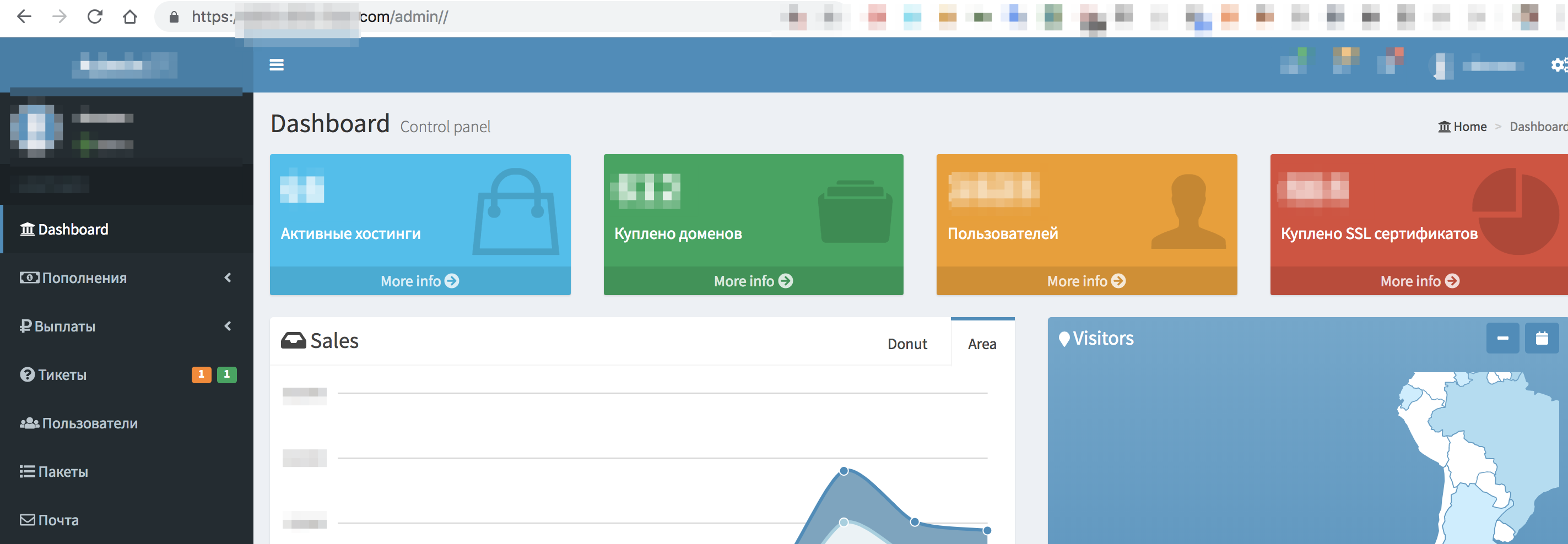Viewport: 1568px width, 544px height.
Task: Click More info on SSL сертификатов card
Action: (1419, 281)
